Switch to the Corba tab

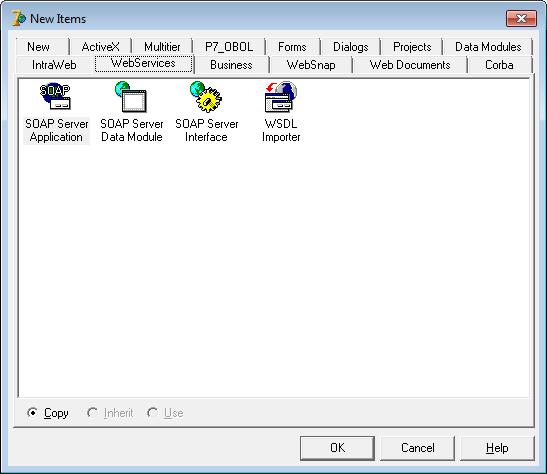[500, 65]
